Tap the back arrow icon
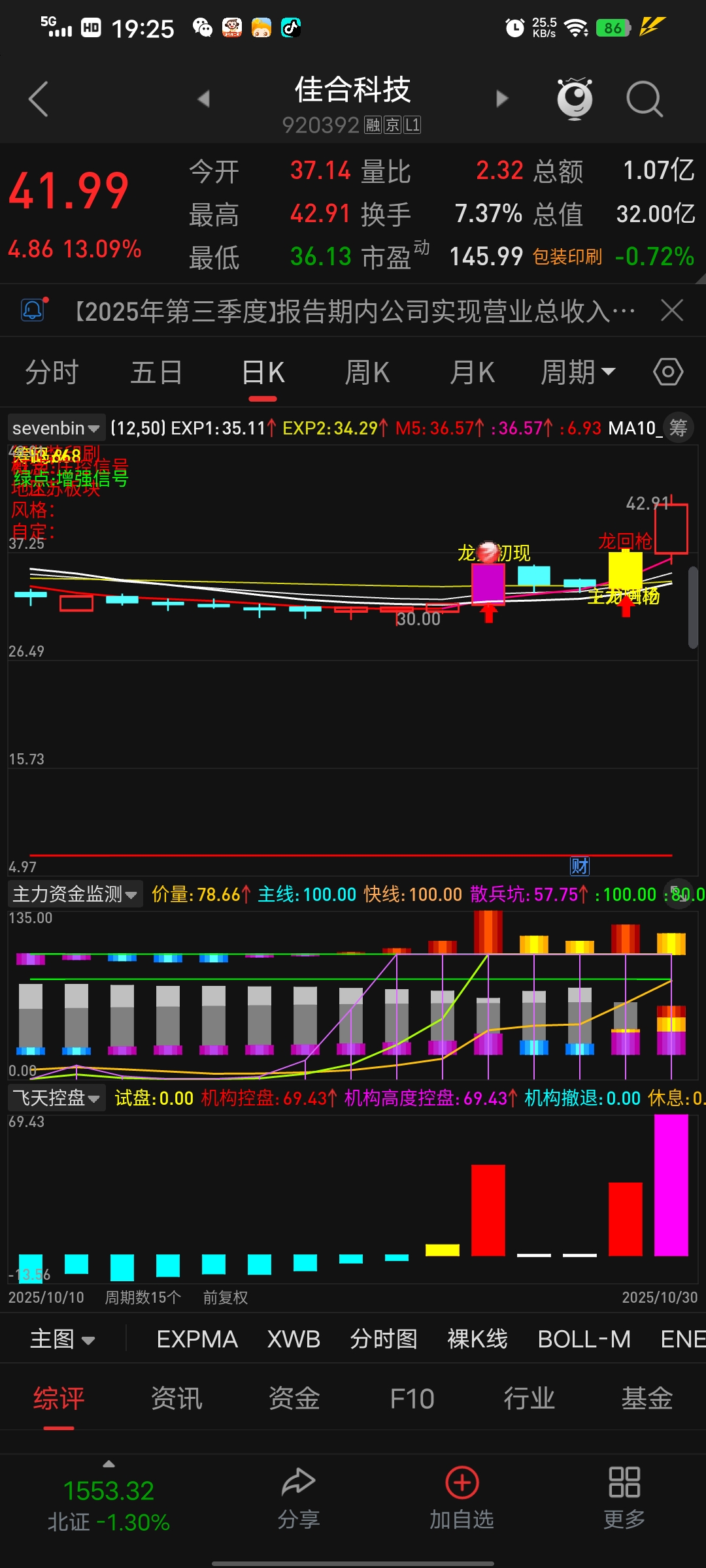The height and width of the screenshot is (1568, 706). point(39,99)
